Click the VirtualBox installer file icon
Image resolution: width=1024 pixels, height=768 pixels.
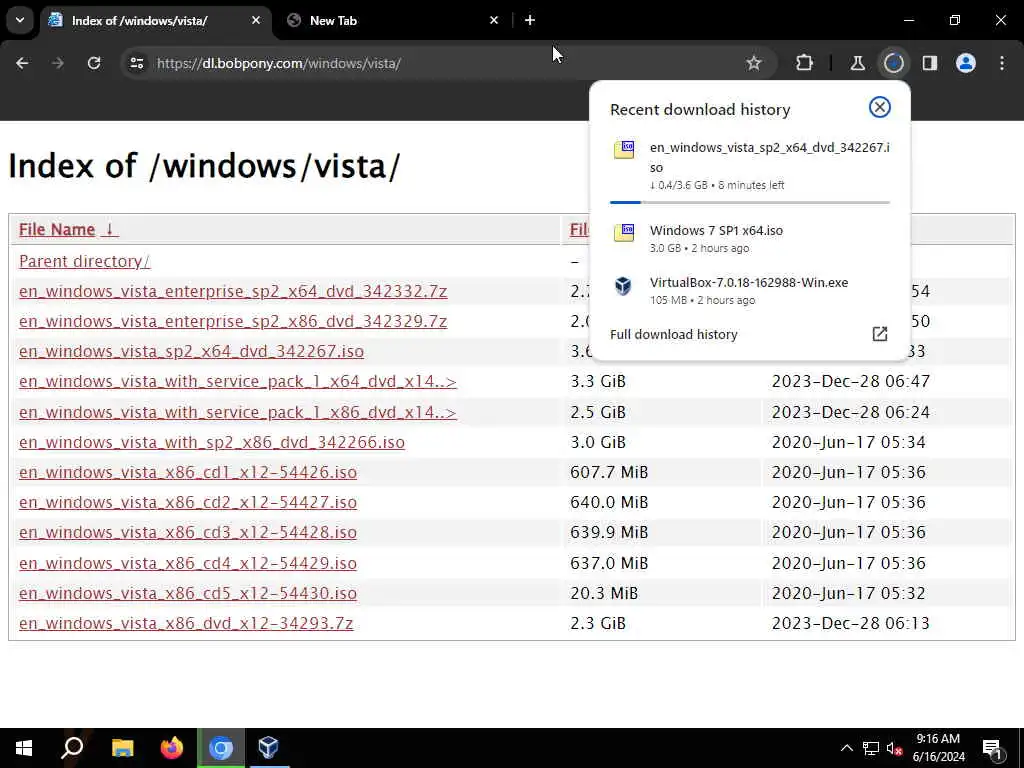click(624, 285)
